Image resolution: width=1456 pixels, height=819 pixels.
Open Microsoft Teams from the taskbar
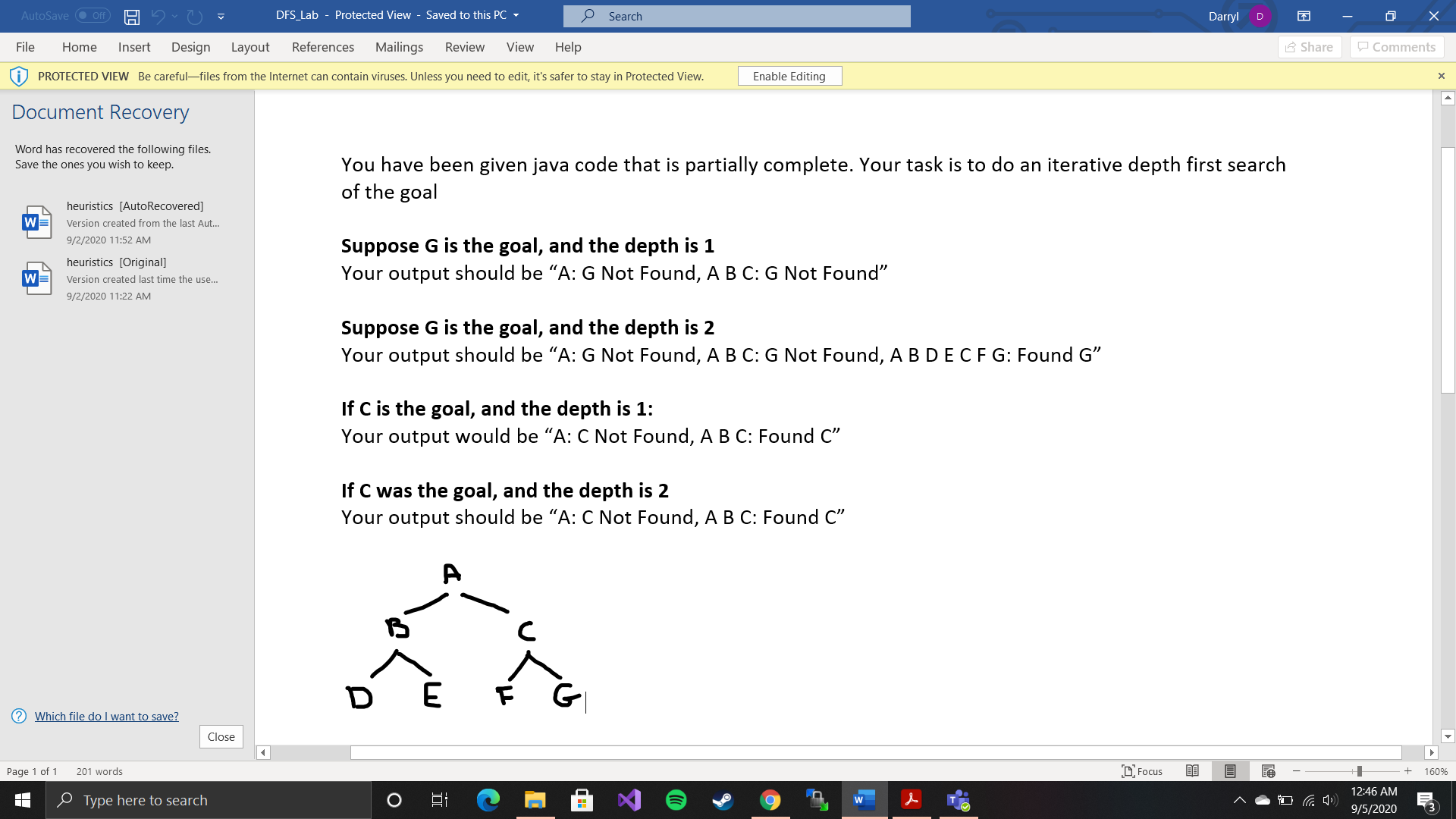coord(958,800)
